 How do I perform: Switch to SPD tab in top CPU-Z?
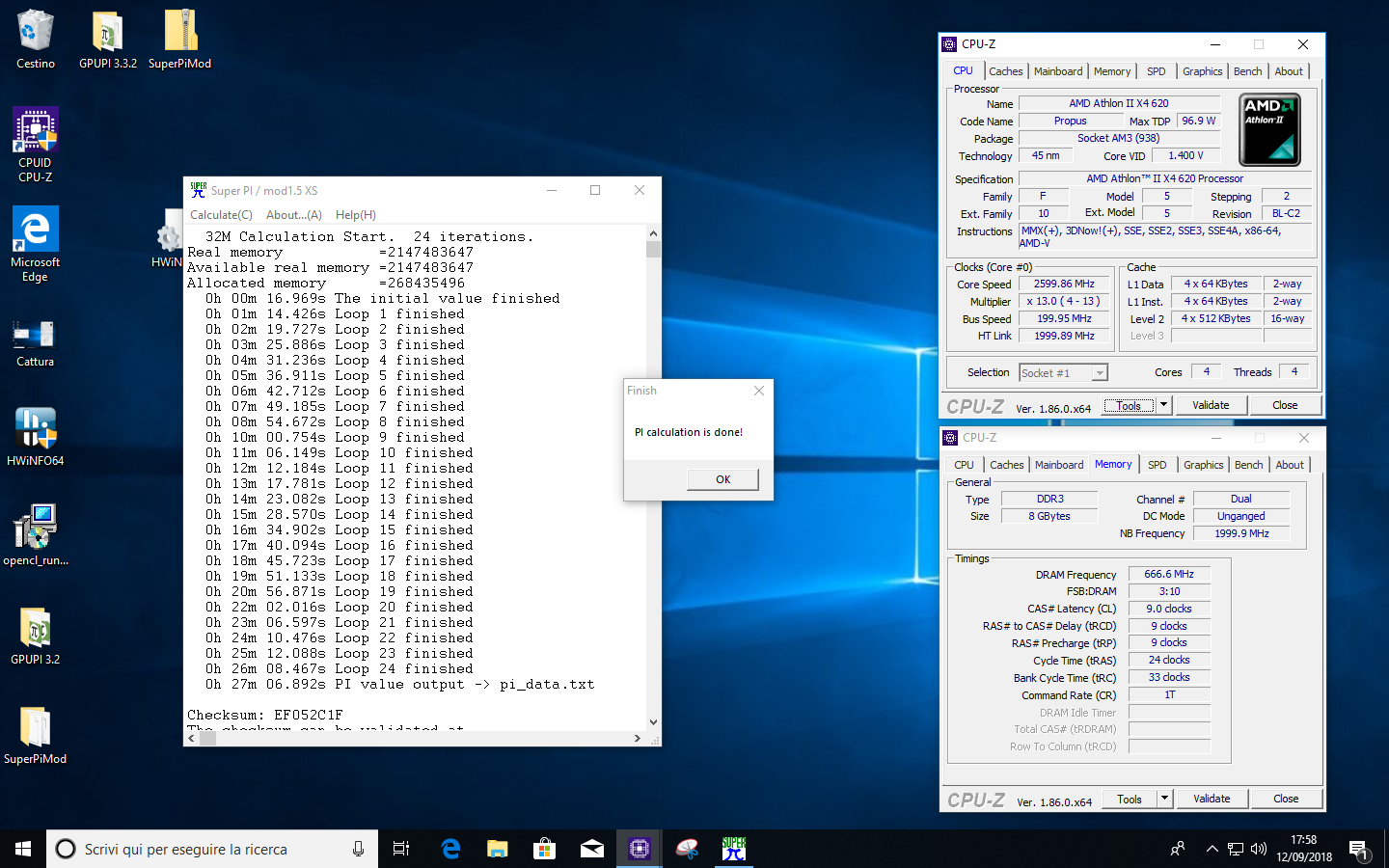pyautogui.click(x=1157, y=71)
